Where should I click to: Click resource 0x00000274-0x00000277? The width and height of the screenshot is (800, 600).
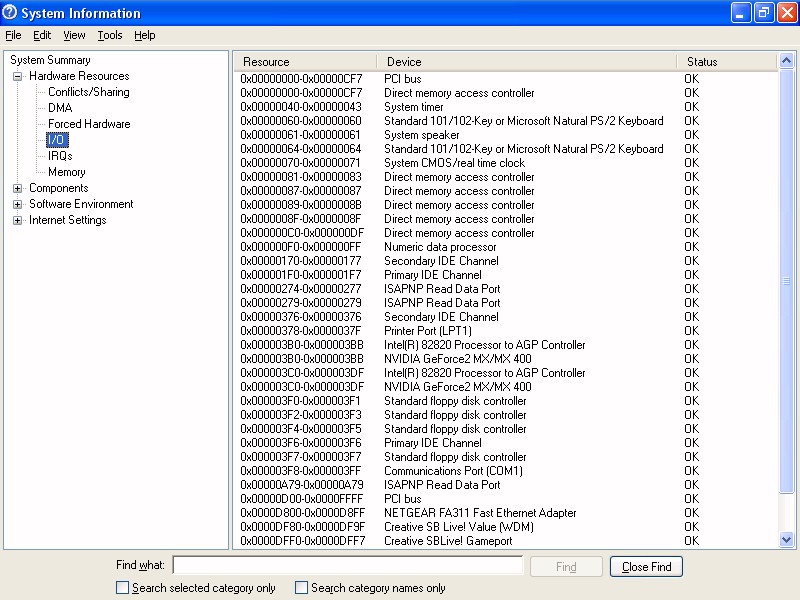[x=301, y=289]
